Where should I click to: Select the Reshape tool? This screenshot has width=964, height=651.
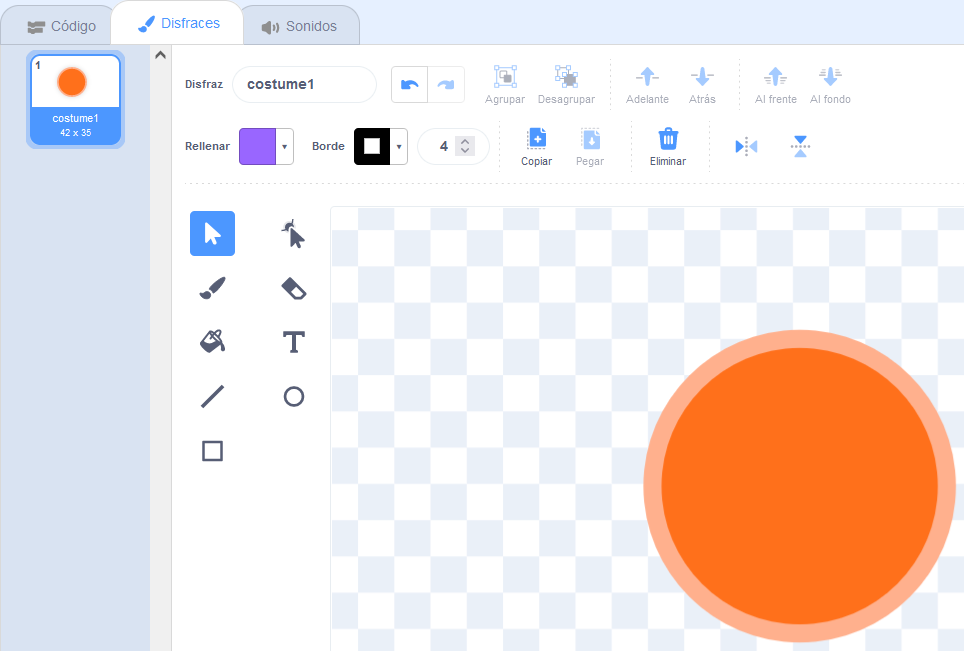[293, 234]
